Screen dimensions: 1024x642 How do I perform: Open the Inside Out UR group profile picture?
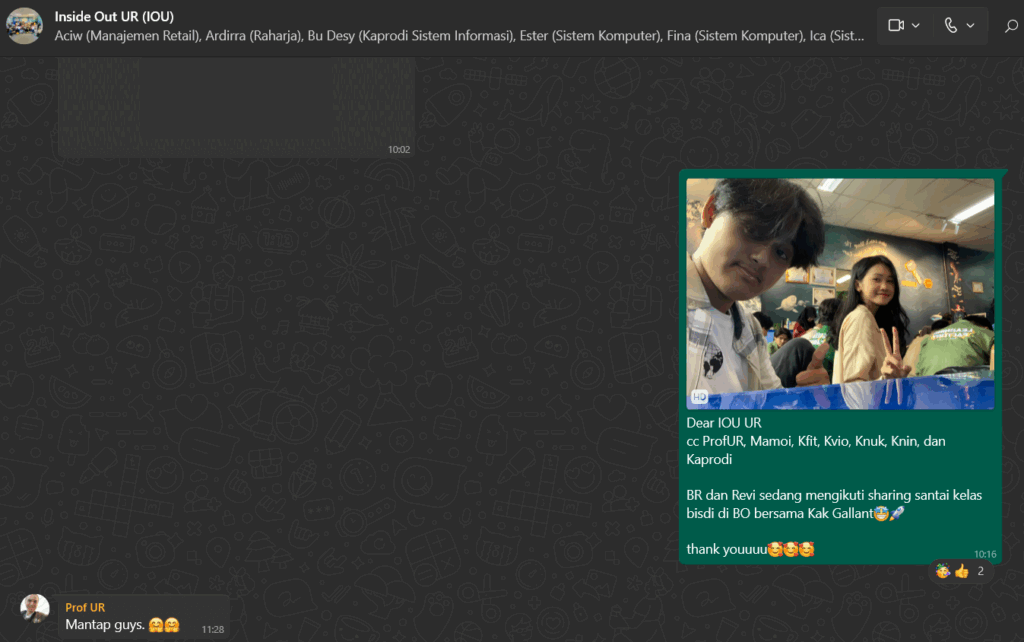[24, 25]
